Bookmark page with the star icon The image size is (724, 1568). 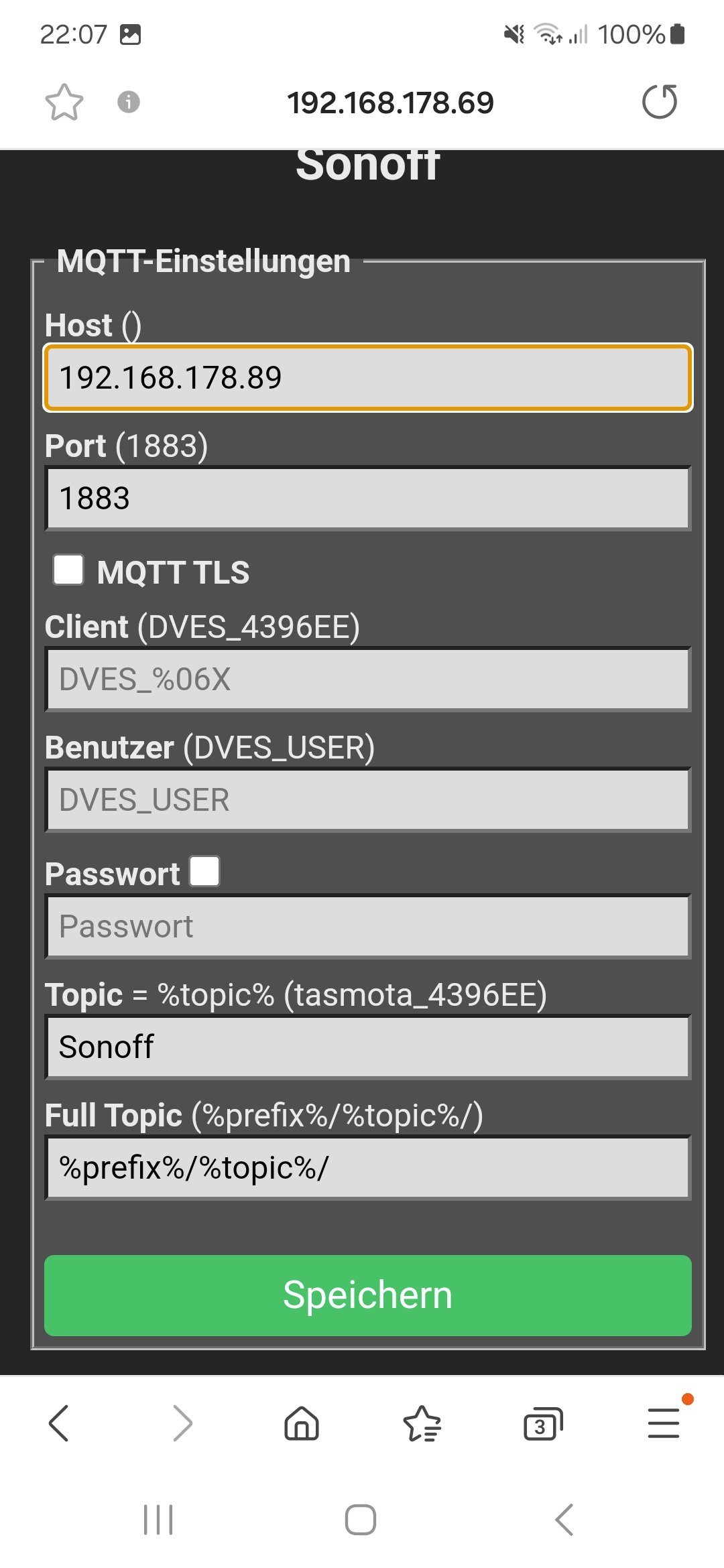click(x=64, y=103)
